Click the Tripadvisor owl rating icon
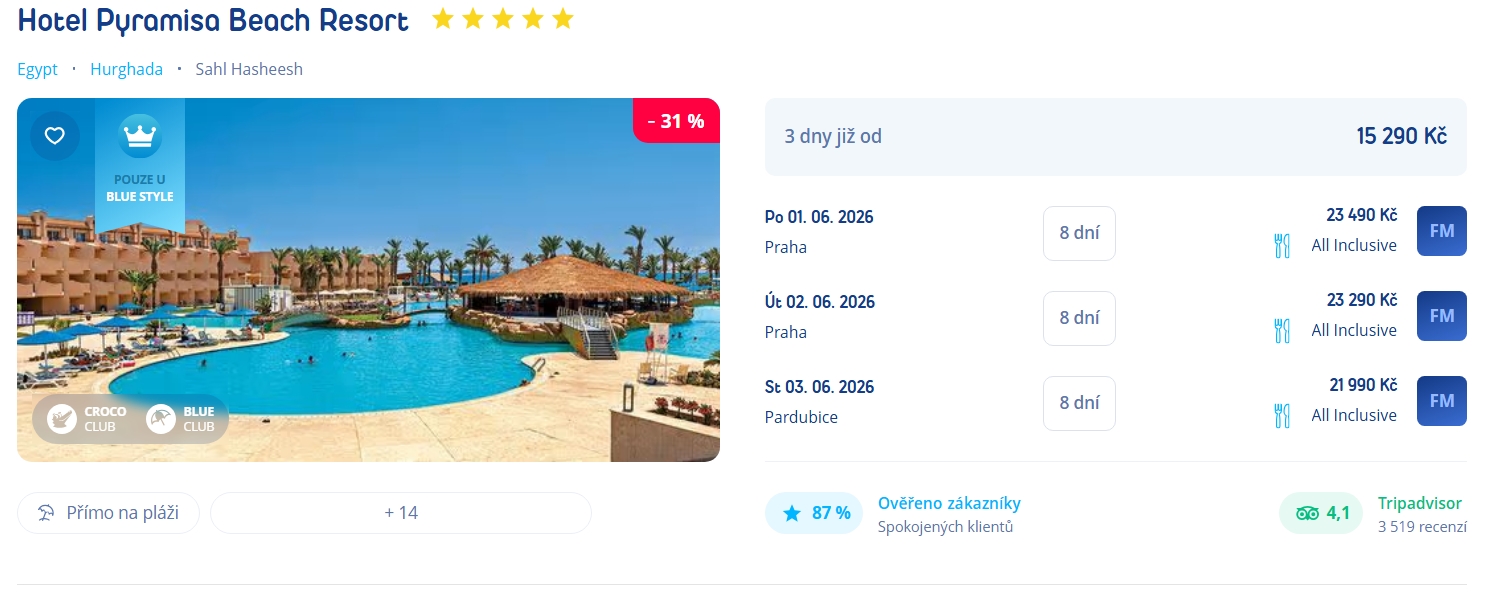Viewport: 1490px width, 592px height. (x=1307, y=514)
